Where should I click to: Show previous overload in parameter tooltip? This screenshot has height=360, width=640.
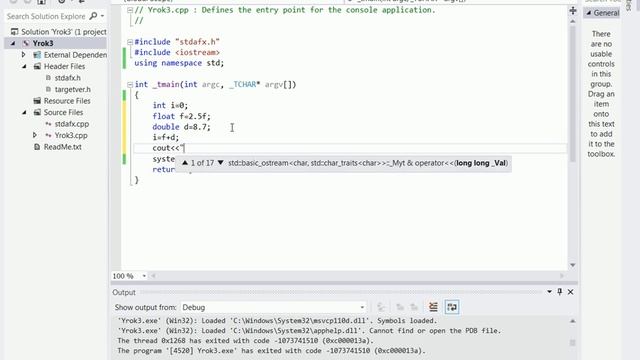point(185,162)
